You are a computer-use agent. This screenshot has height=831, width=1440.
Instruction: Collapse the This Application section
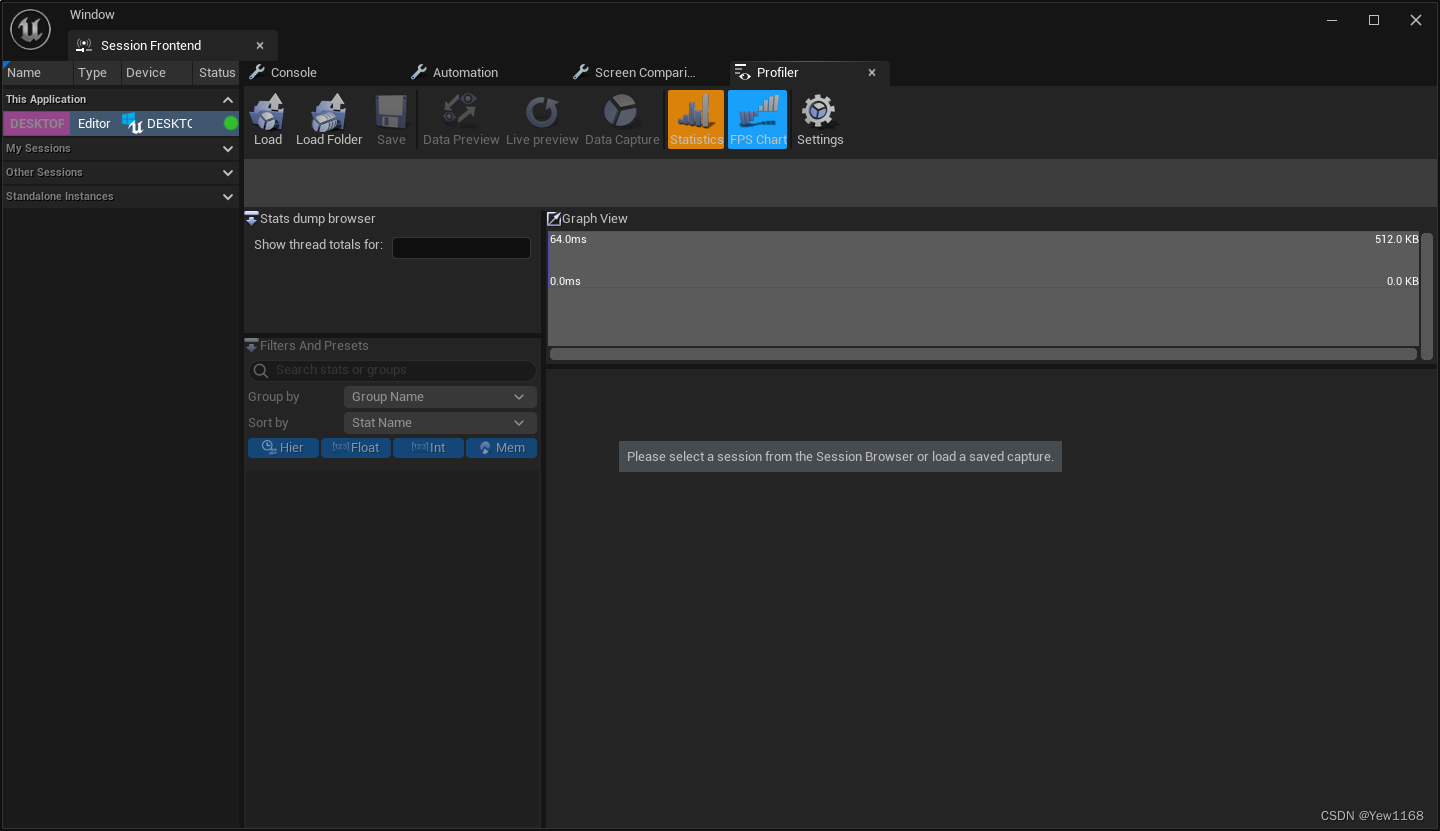[x=228, y=100]
